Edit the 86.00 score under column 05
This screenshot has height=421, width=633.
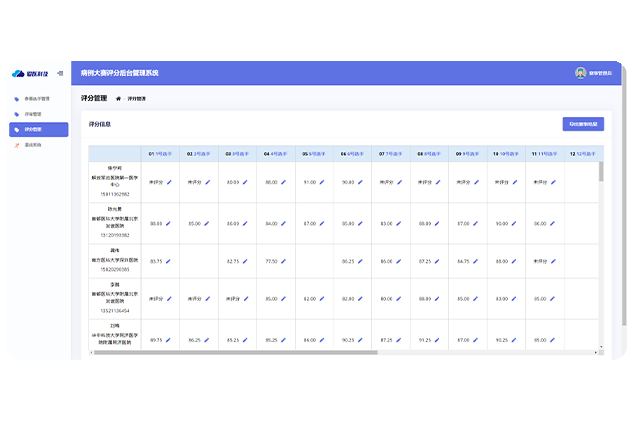coord(322,340)
